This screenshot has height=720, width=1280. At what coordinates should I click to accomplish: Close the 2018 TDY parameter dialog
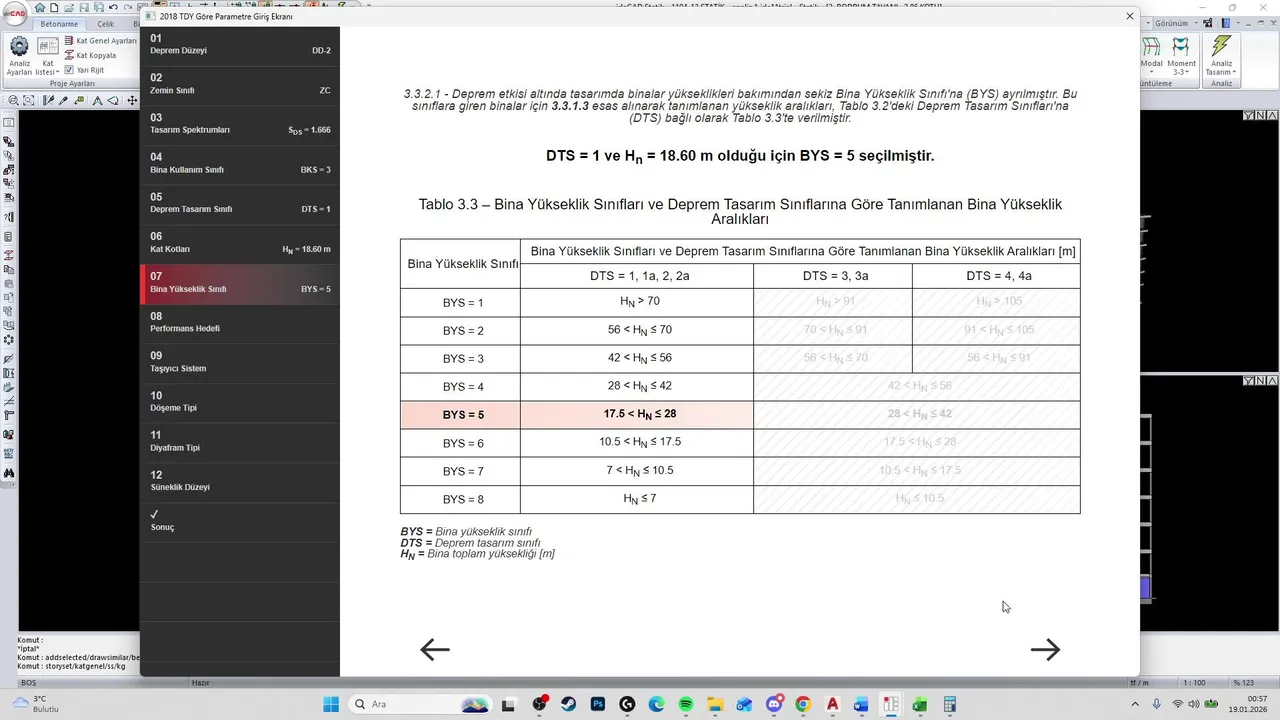coord(1130,16)
